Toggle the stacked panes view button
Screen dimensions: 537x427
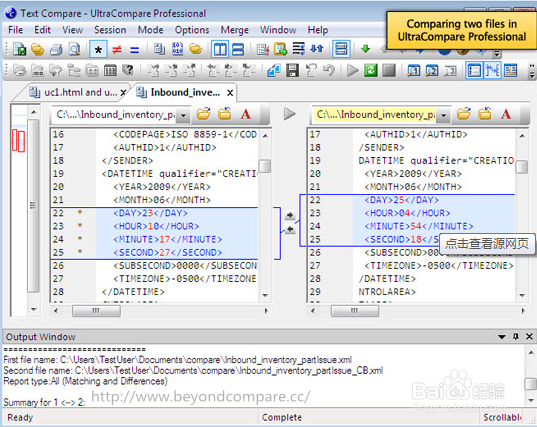[x=341, y=49]
